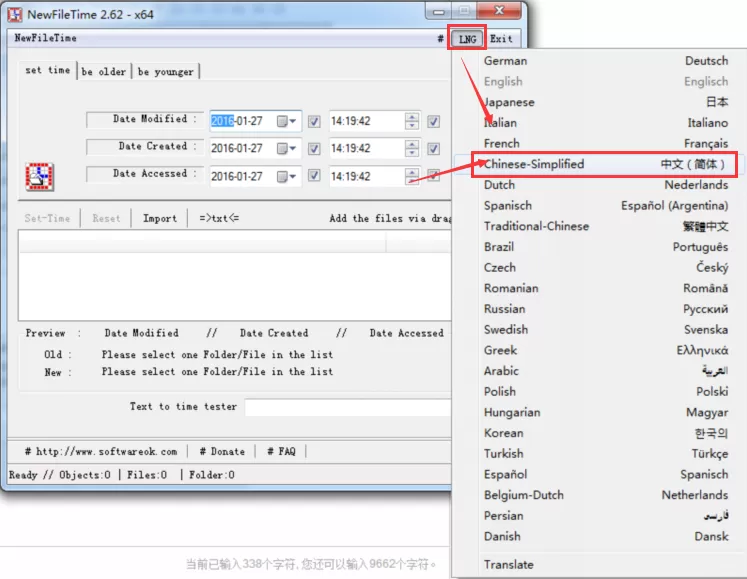Select Czech language

click(599, 267)
